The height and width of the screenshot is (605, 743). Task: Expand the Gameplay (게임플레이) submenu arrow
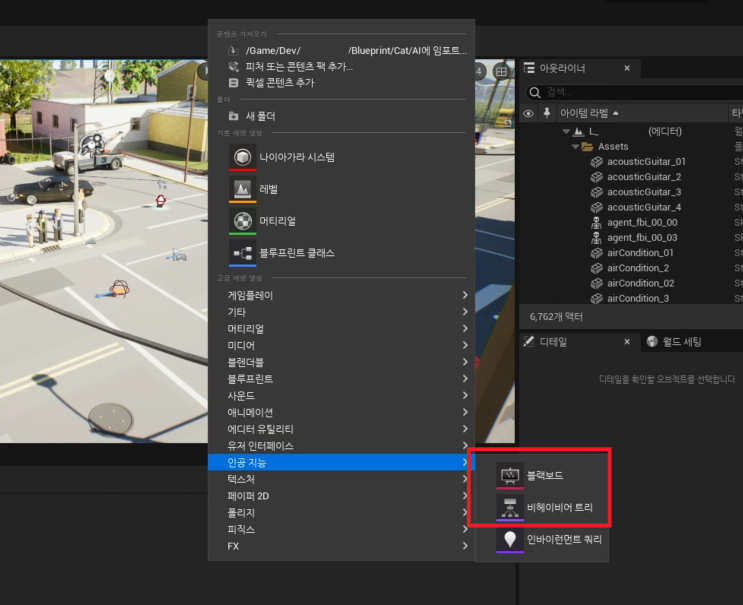(x=465, y=295)
